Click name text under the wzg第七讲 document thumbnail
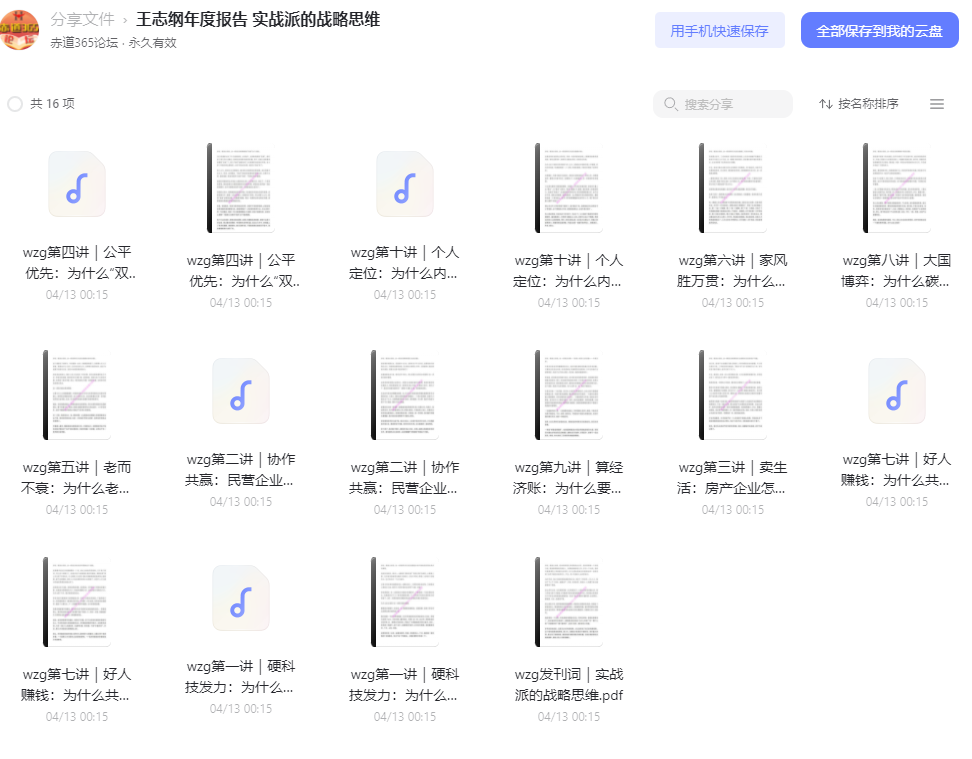The width and height of the screenshot is (972, 759). click(x=77, y=685)
